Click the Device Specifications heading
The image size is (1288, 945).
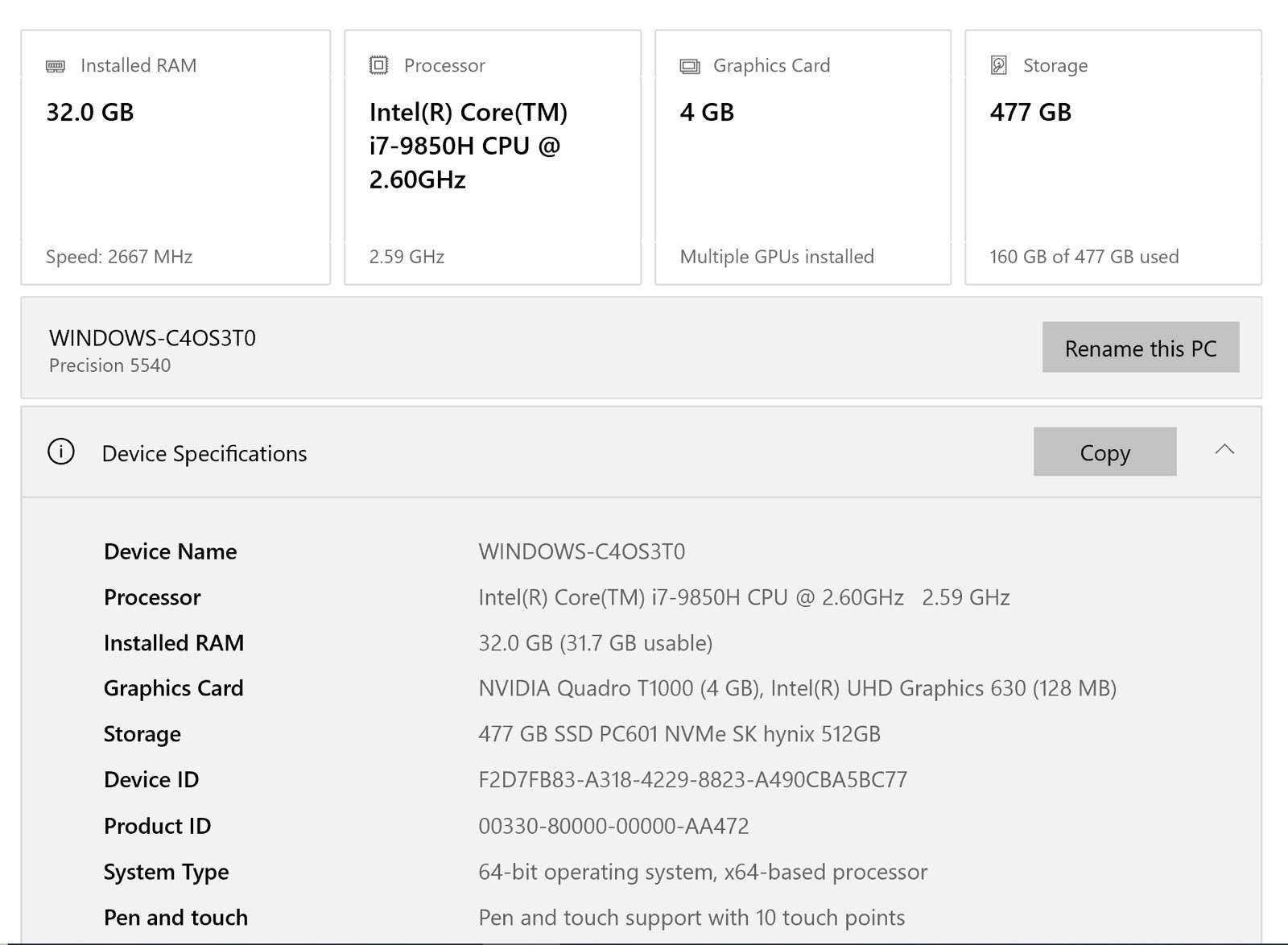pos(204,454)
